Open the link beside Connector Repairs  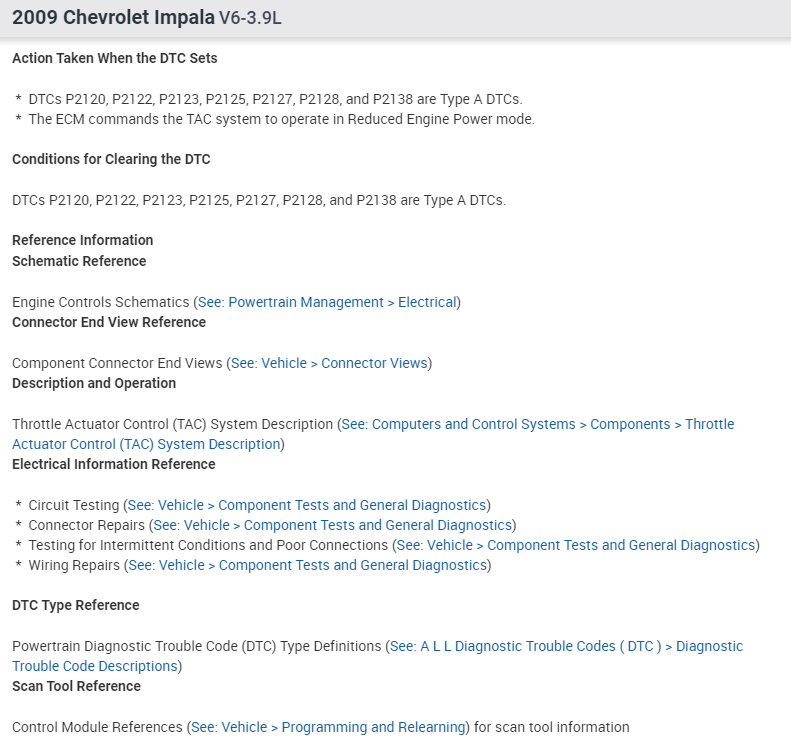[x=331, y=525]
